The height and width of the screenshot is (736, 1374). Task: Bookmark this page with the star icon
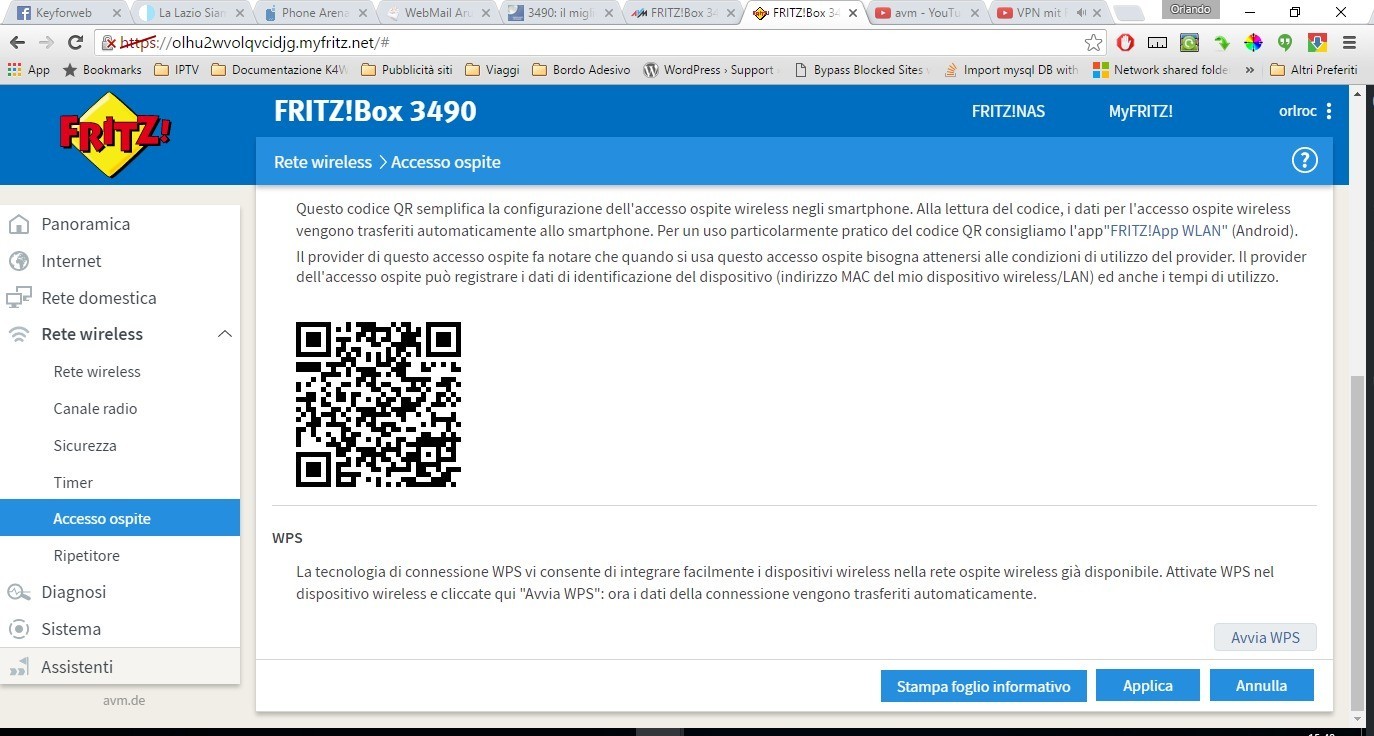pyautogui.click(x=1093, y=43)
